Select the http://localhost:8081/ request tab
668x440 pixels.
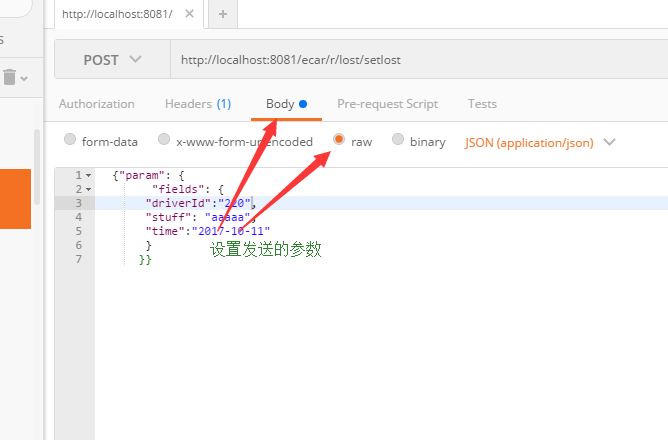point(117,14)
